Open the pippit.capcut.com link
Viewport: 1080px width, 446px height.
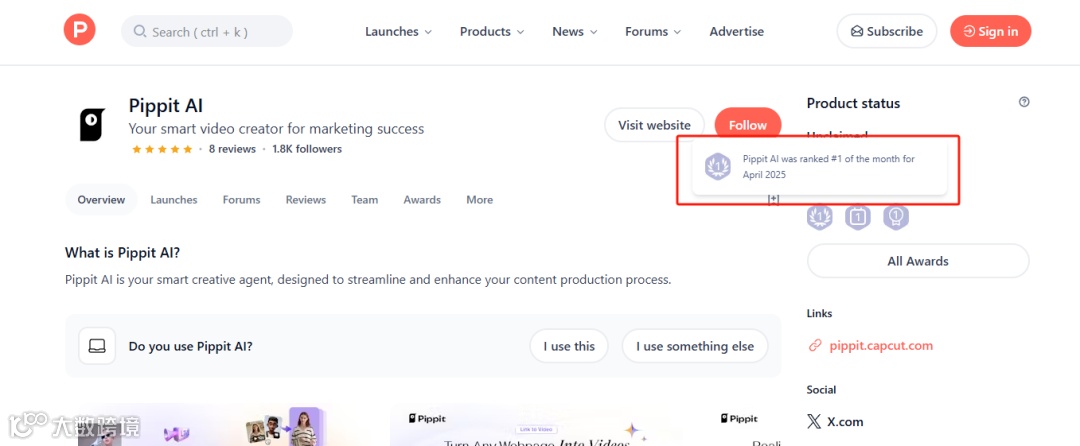(x=880, y=346)
